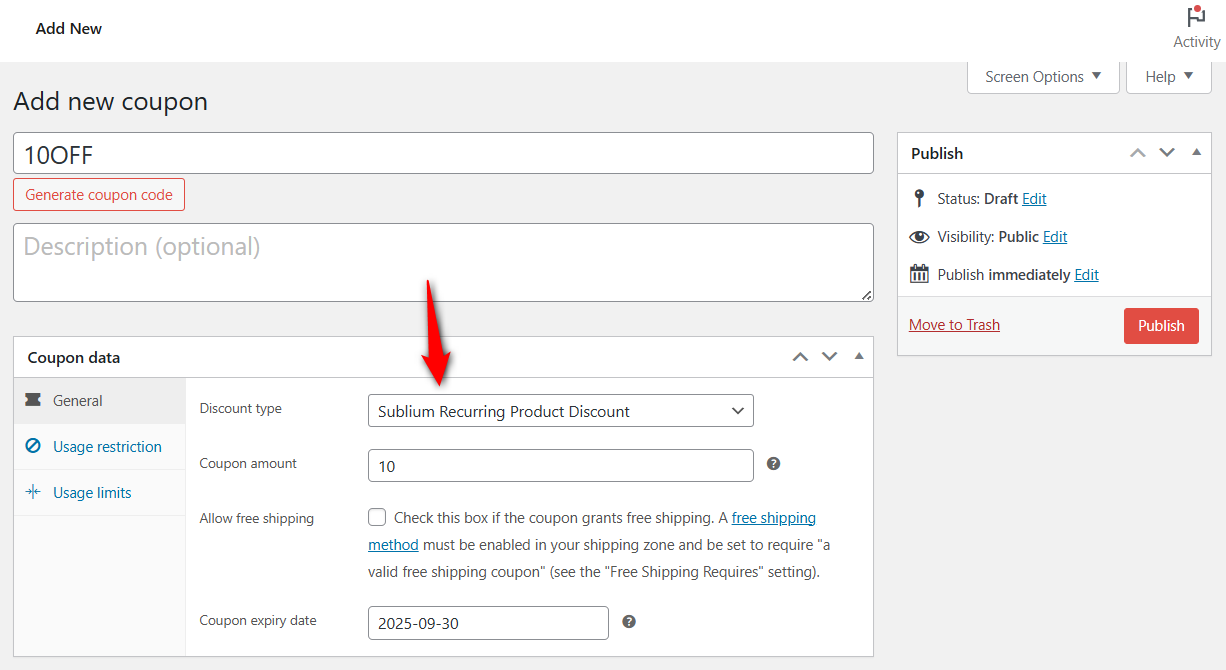Open the Move to Trash link
This screenshot has height=670, width=1226.
953,324
